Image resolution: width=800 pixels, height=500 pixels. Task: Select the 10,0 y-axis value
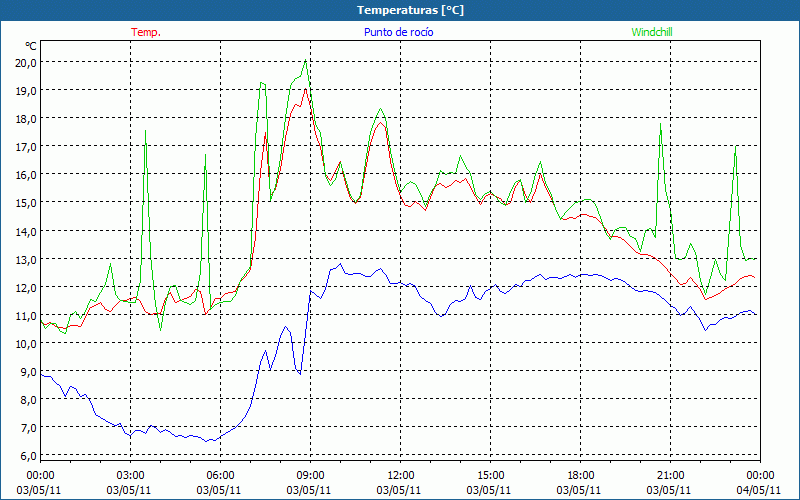click(26, 344)
